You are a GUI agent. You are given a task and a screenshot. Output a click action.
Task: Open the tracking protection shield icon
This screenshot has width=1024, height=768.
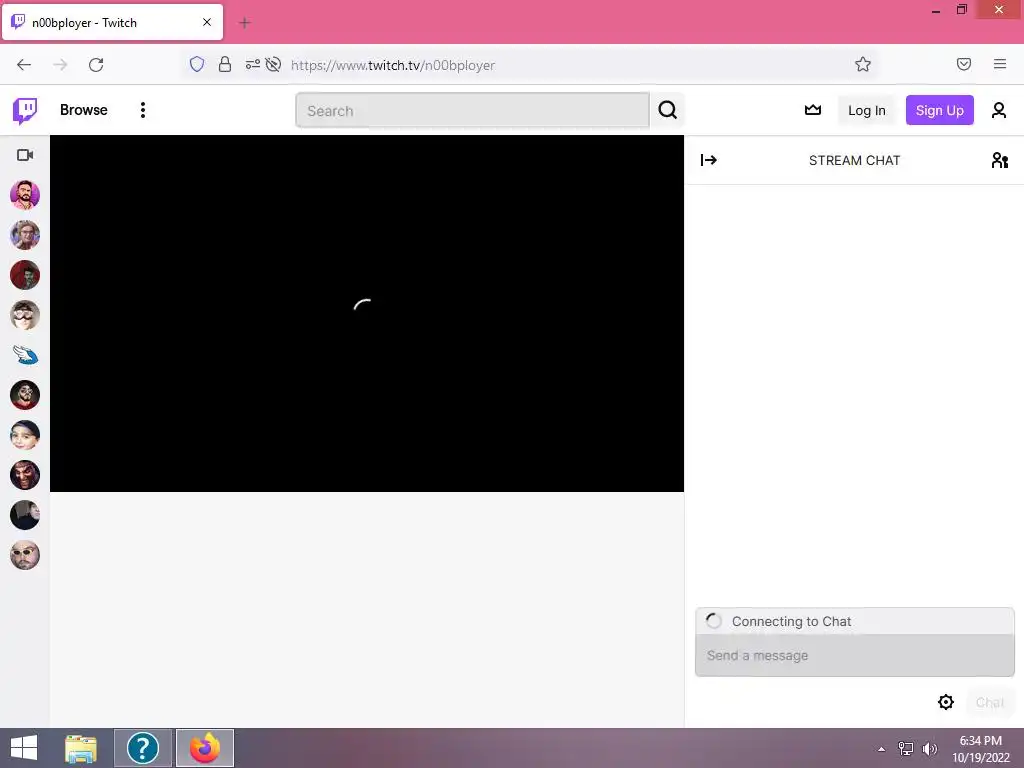197,64
